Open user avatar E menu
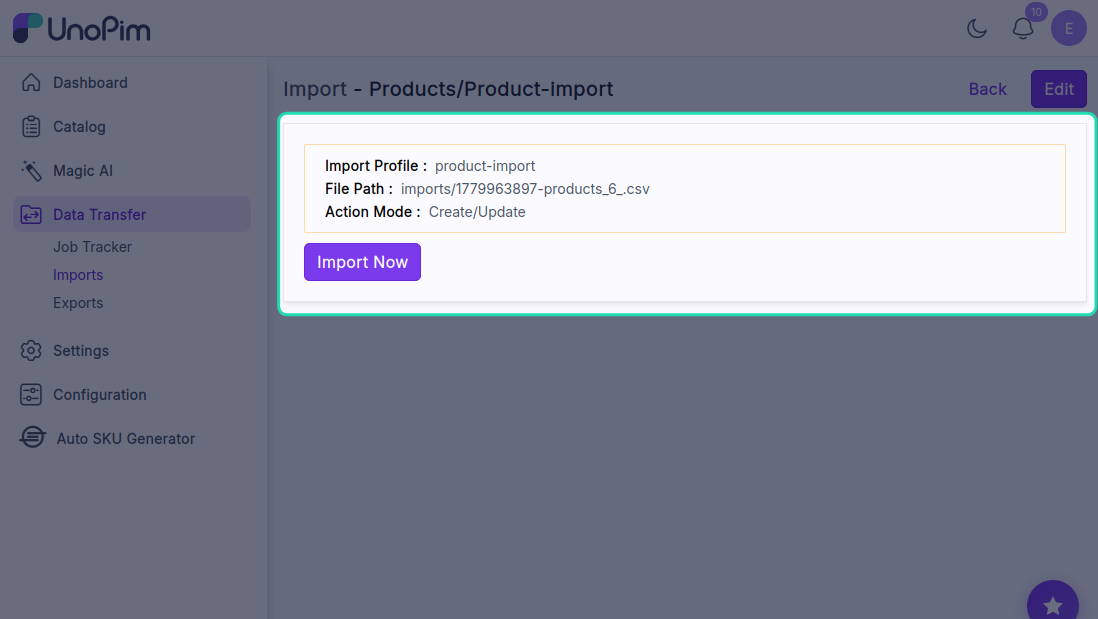The image size is (1098, 619). tap(1069, 28)
